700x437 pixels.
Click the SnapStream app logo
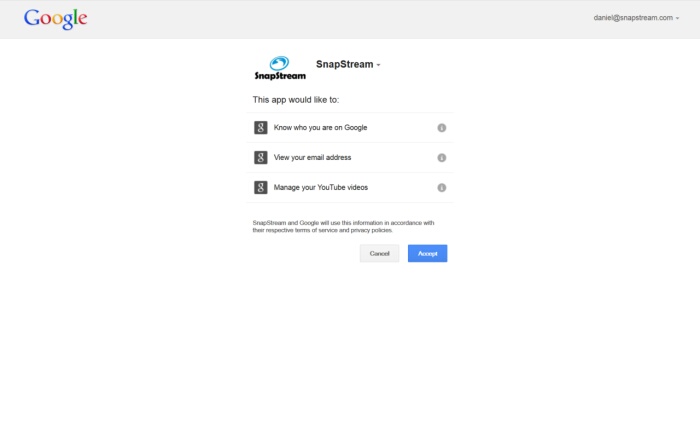[280, 68]
